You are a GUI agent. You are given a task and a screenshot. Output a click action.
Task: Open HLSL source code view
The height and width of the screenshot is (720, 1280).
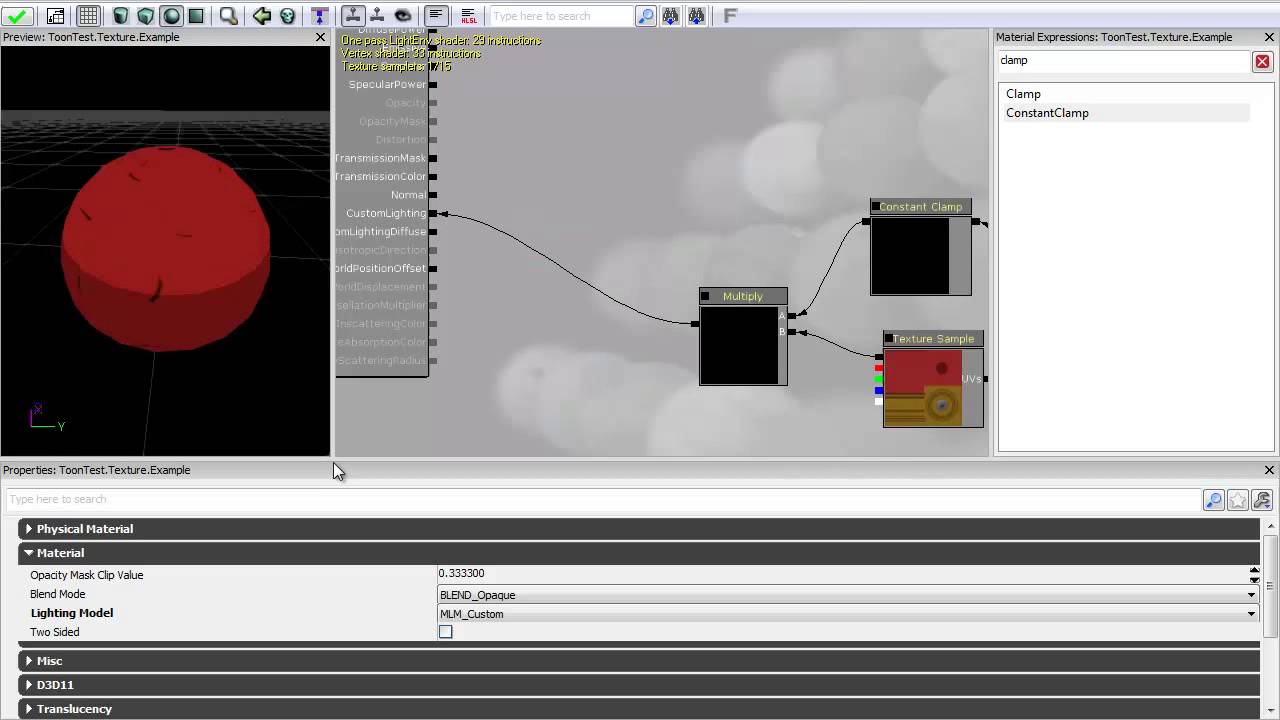click(x=469, y=16)
